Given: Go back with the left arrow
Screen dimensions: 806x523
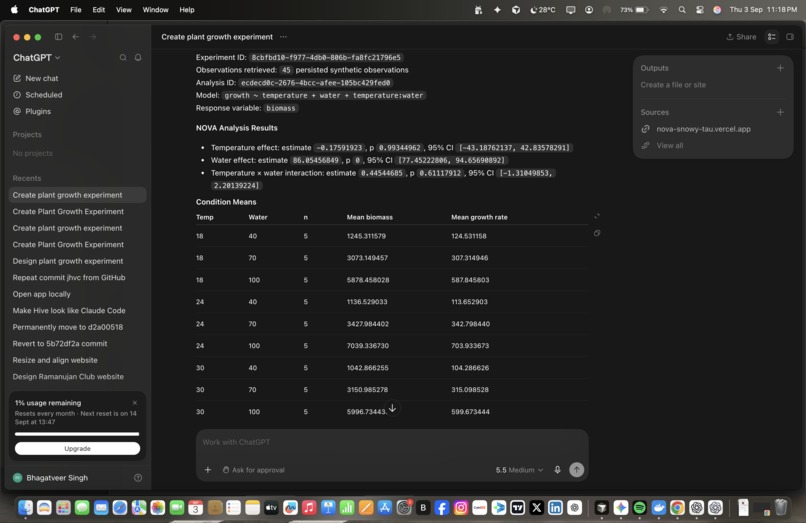Looking at the screenshot, I should pyautogui.click(x=76, y=37).
